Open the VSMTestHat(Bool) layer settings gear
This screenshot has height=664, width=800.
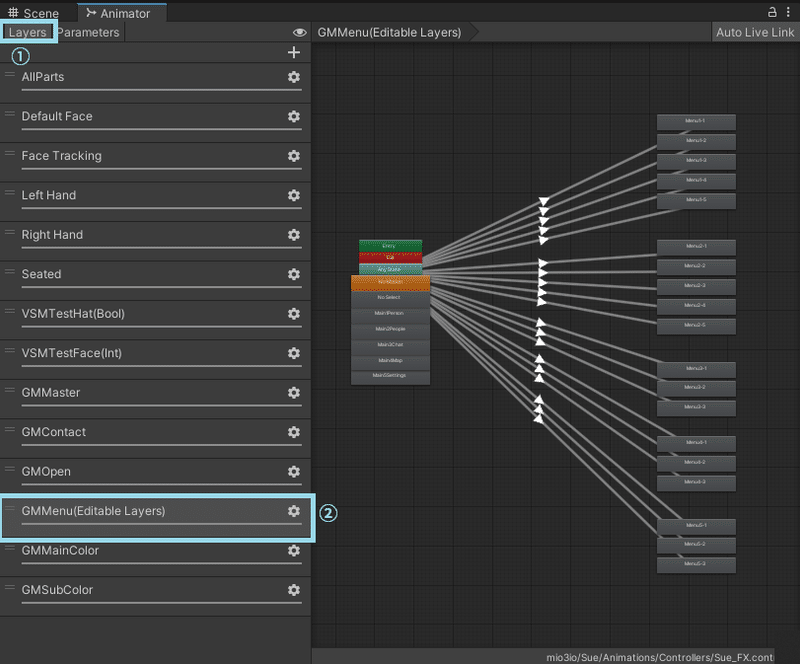point(293,314)
